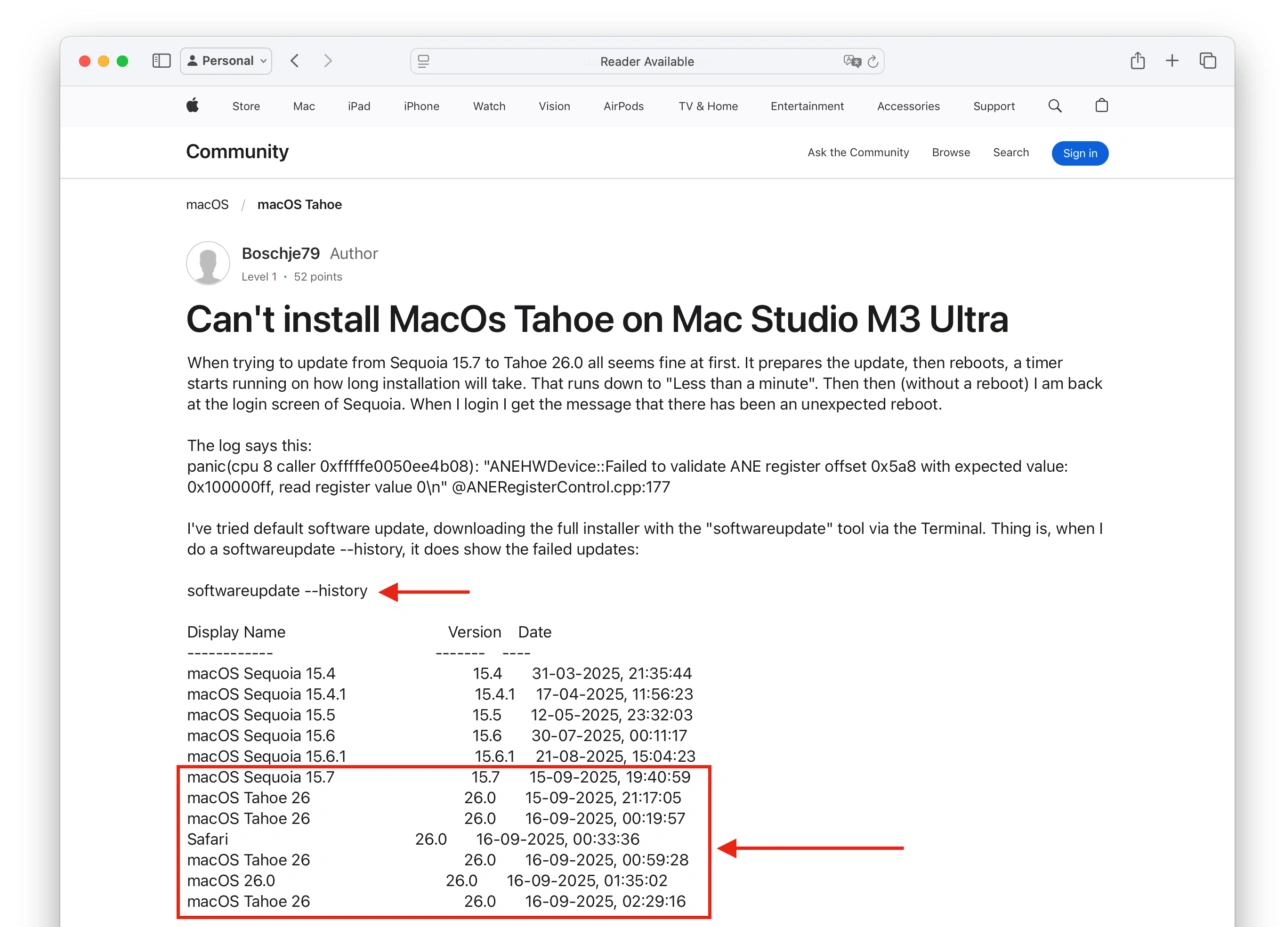The image size is (1280, 927).
Task: Click the Sign in button
Action: point(1080,153)
